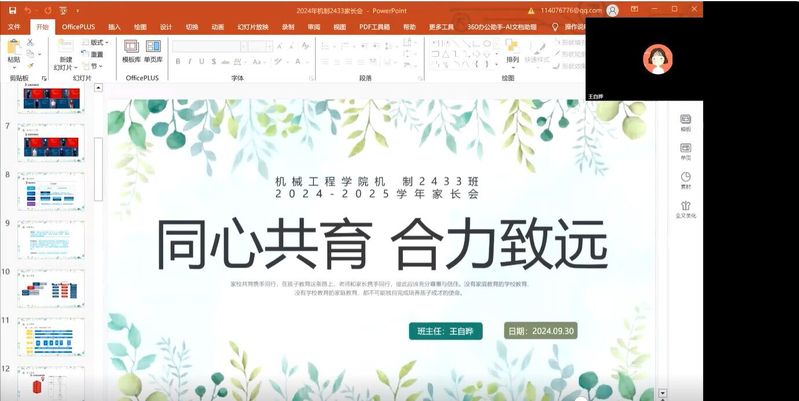Click the Paste (粘贴) clipboard icon
The height and width of the screenshot is (401, 799).
pos(13,48)
